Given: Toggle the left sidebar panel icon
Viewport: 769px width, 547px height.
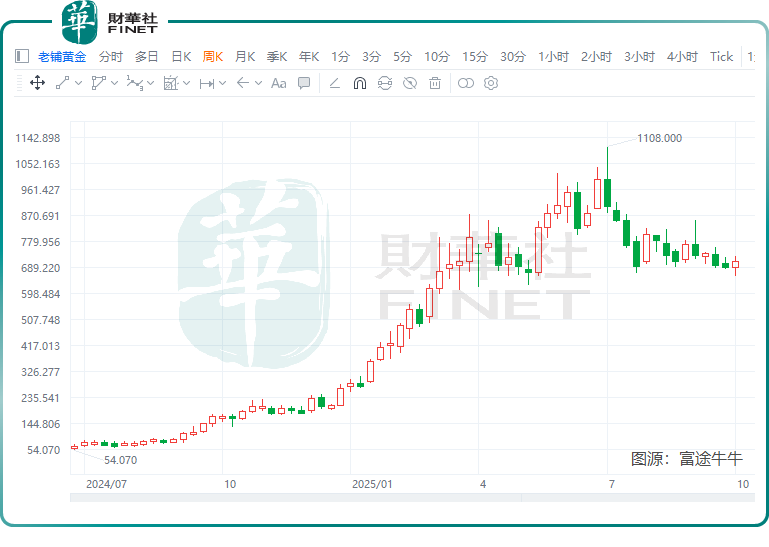Looking at the screenshot, I should 22,57.
